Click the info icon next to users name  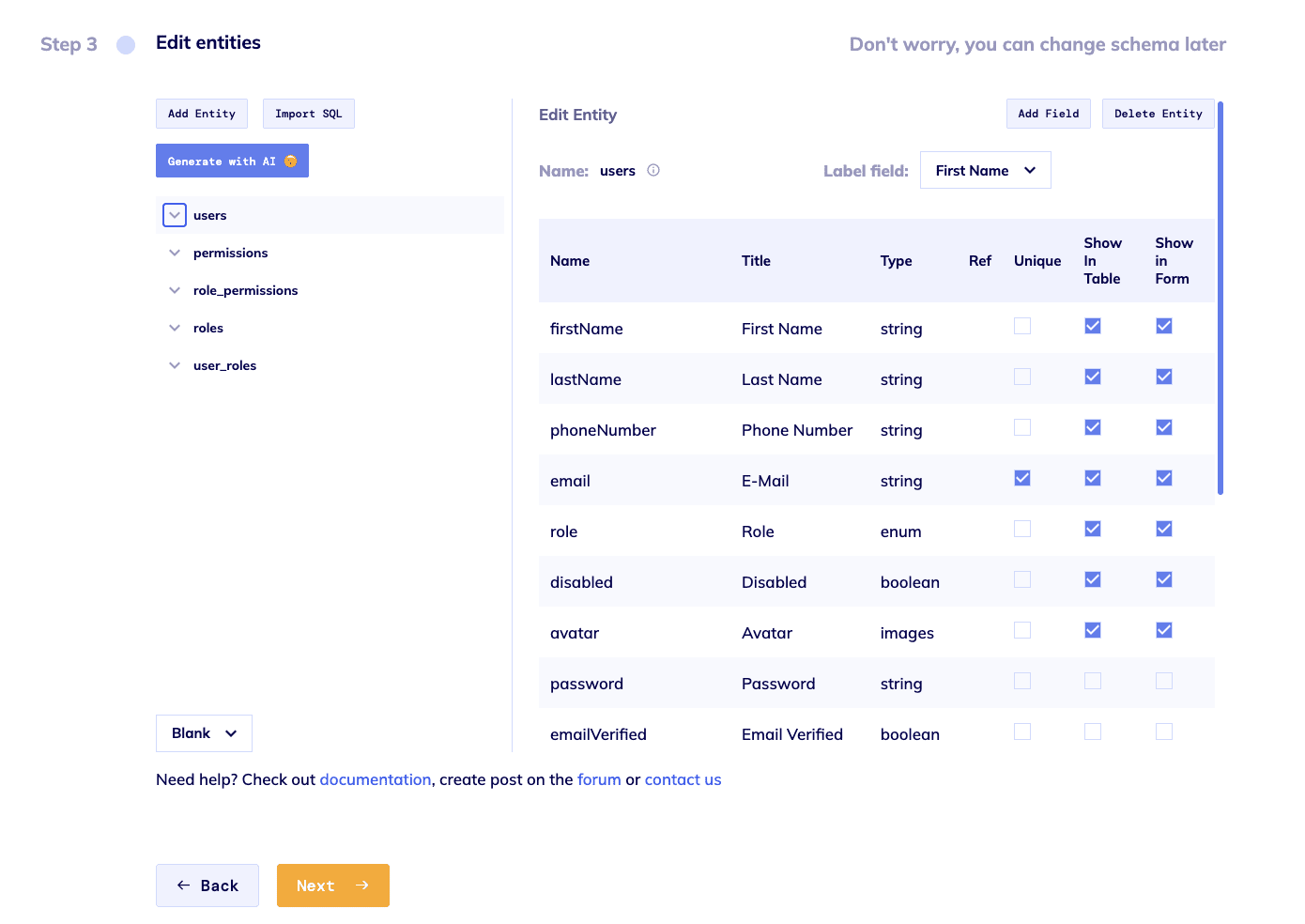tap(653, 170)
